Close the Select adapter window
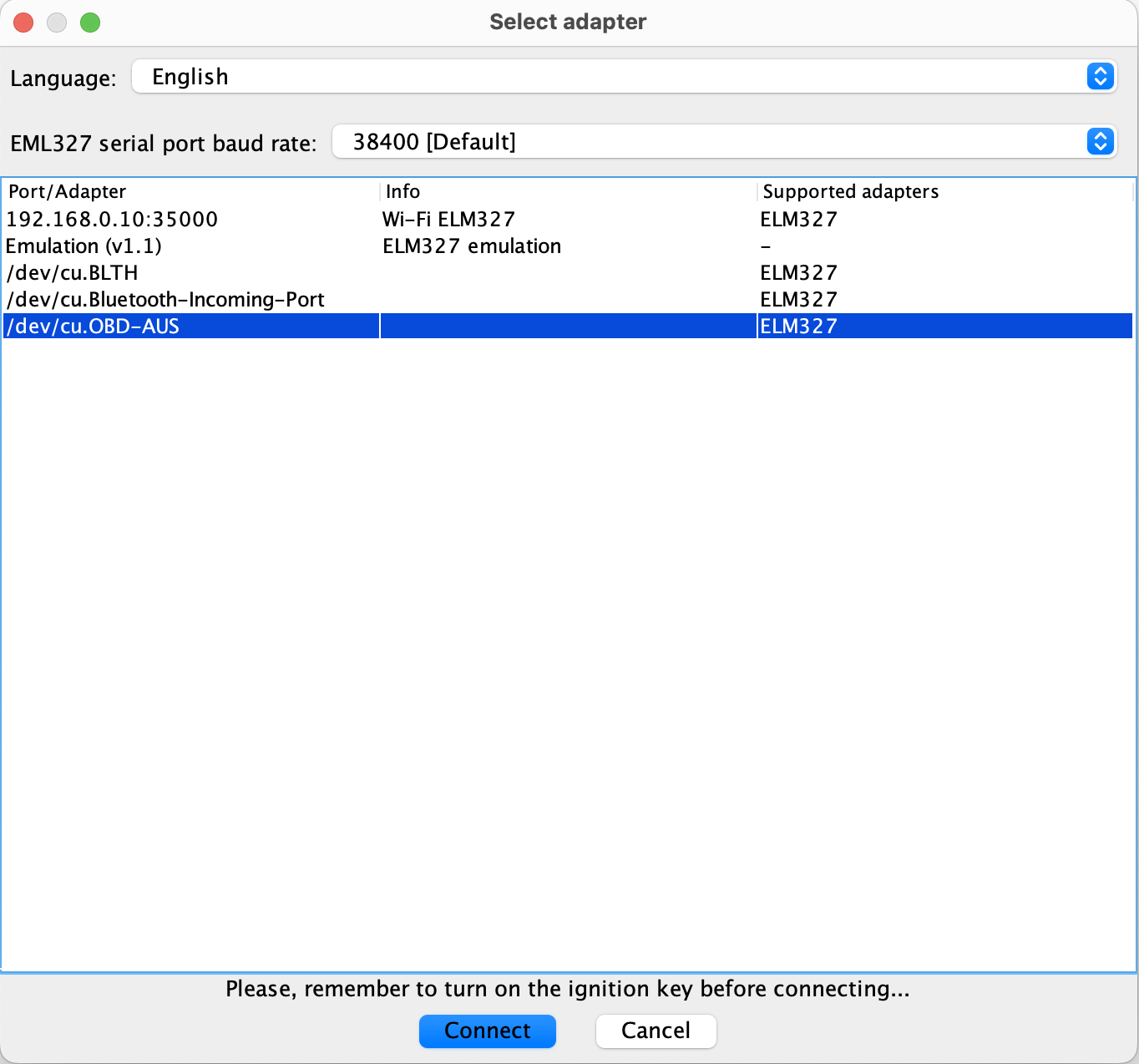Viewport: 1139px width, 1064px height. [23, 23]
